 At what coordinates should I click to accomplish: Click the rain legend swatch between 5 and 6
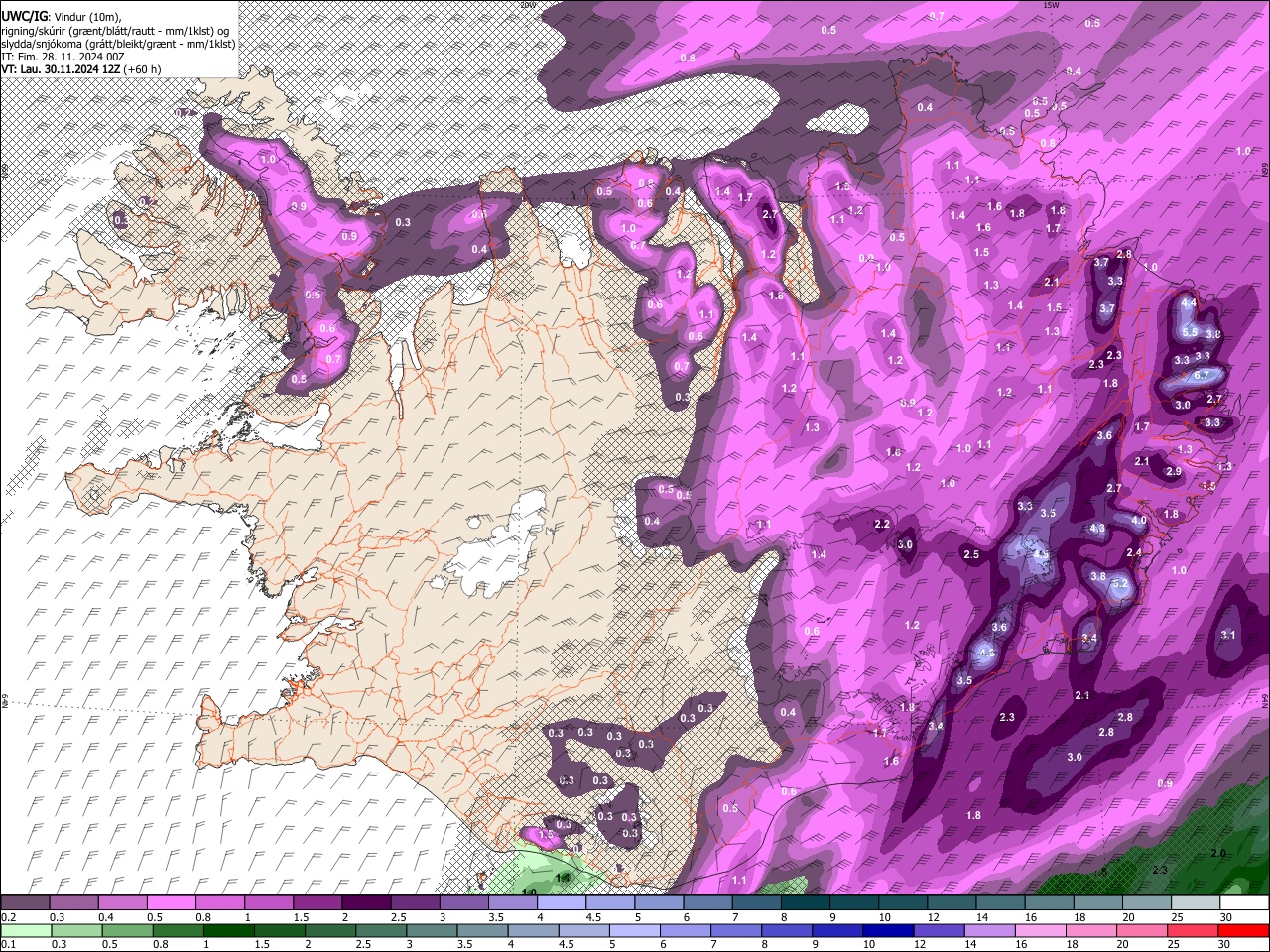pyautogui.click(x=635, y=930)
